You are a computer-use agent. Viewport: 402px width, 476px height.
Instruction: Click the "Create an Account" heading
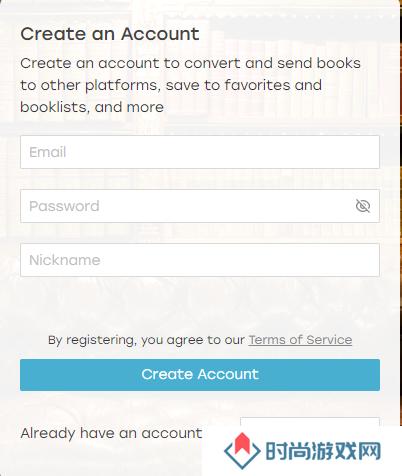(x=110, y=34)
